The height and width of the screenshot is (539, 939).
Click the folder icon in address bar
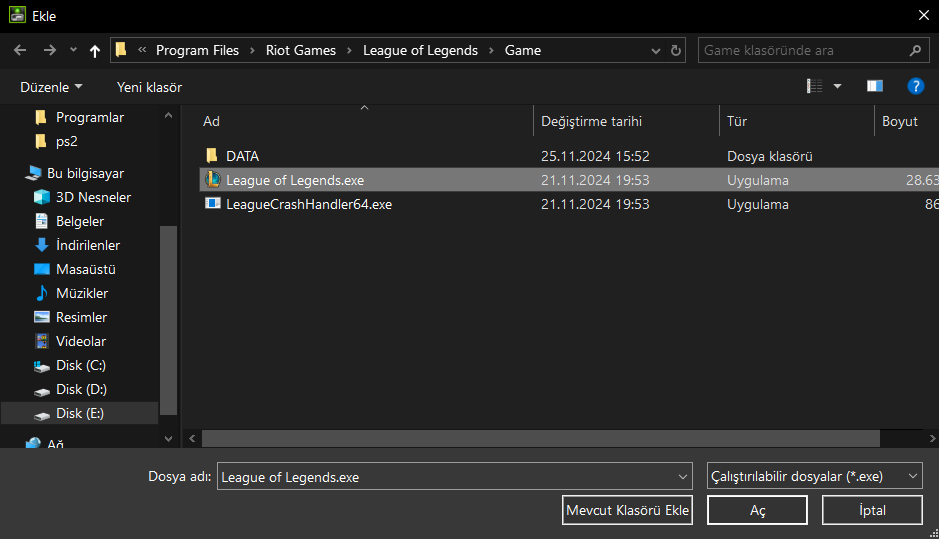[121, 50]
